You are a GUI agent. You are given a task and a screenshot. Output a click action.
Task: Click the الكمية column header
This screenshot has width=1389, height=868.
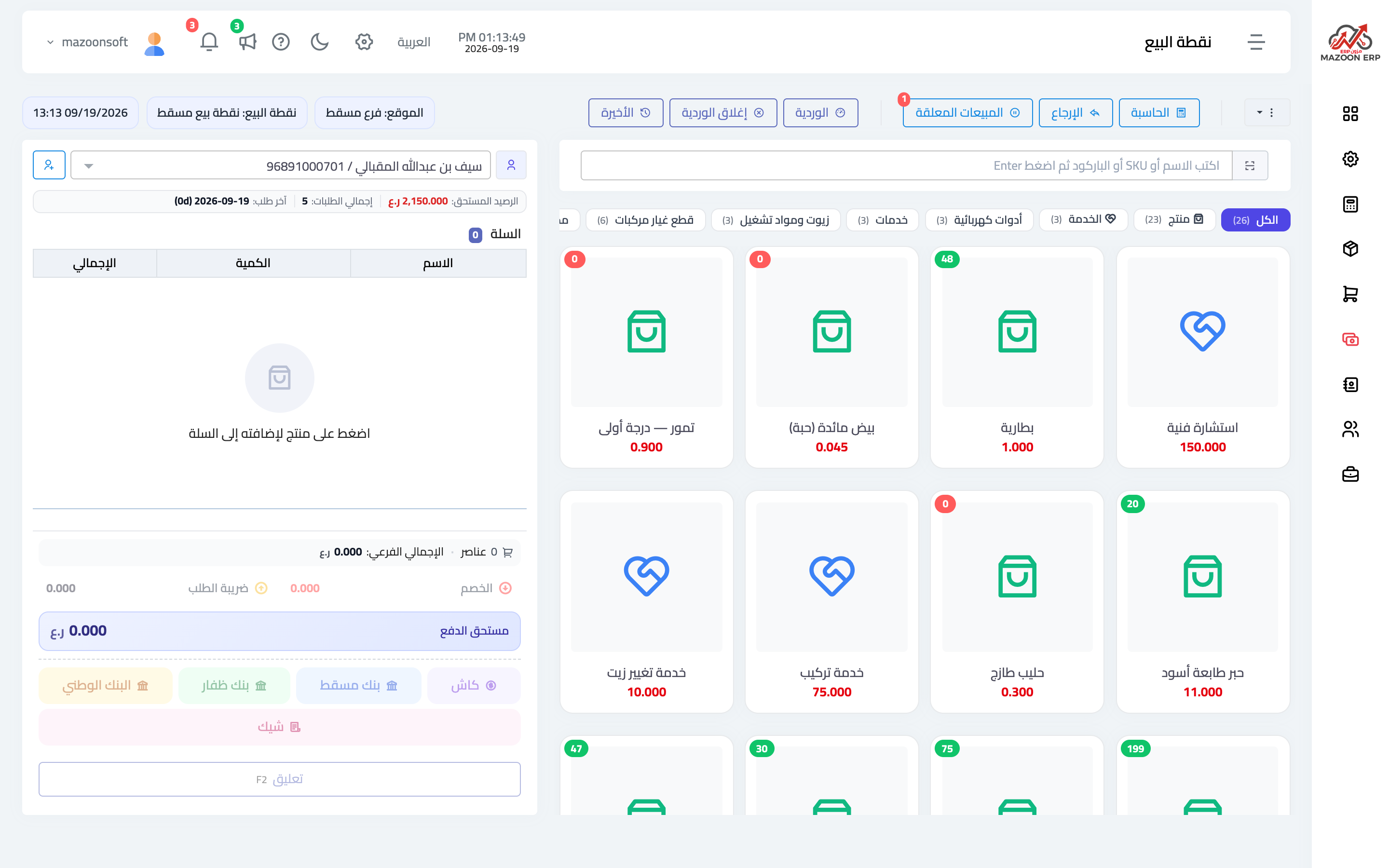click(x=253, y=263)
